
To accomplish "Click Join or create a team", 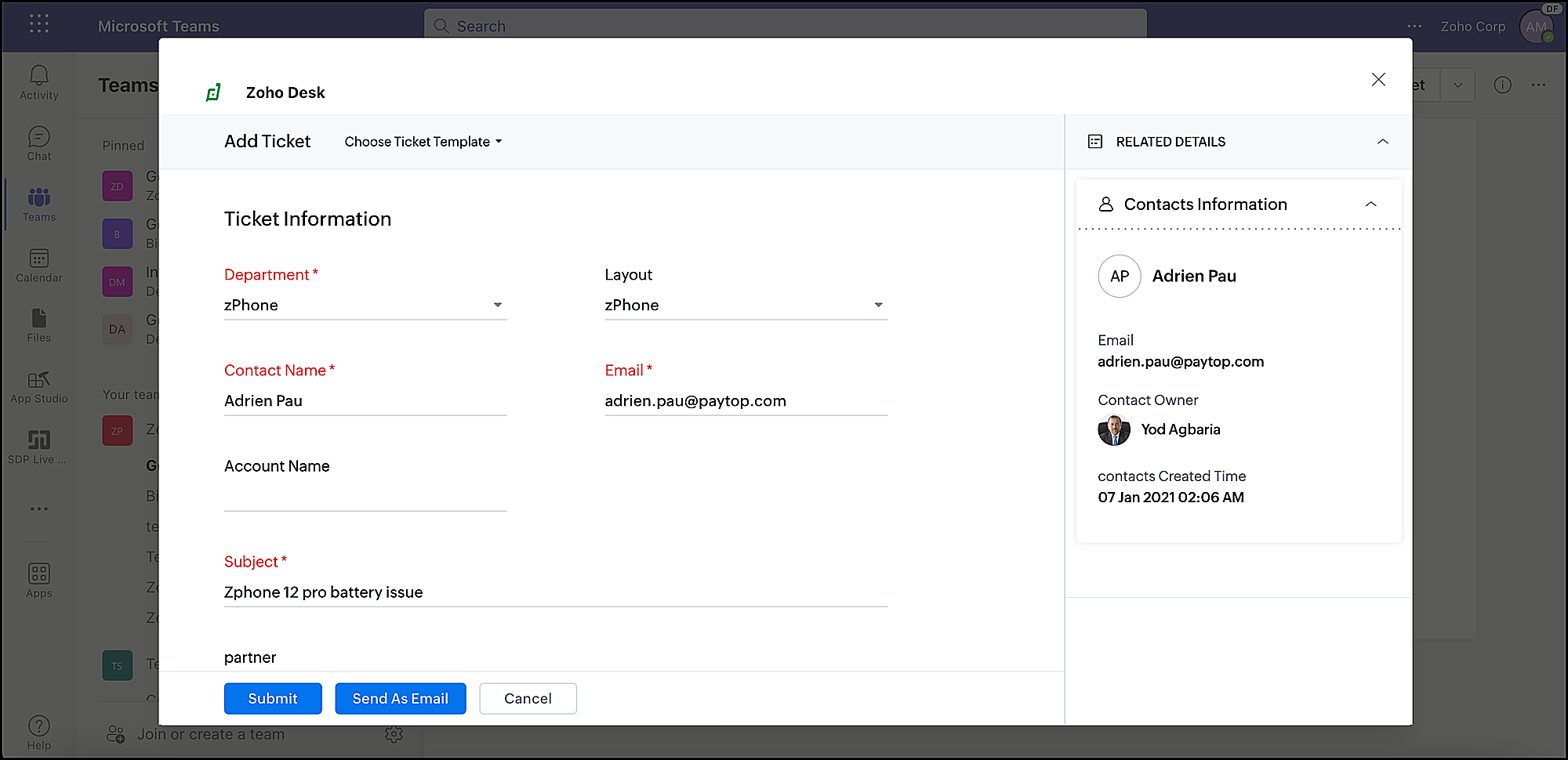I will point(211,734).
